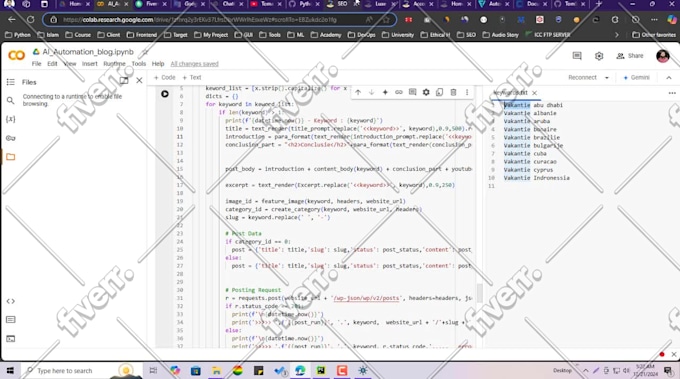Click the vertical scrollbar of code cell

point(479,293)
